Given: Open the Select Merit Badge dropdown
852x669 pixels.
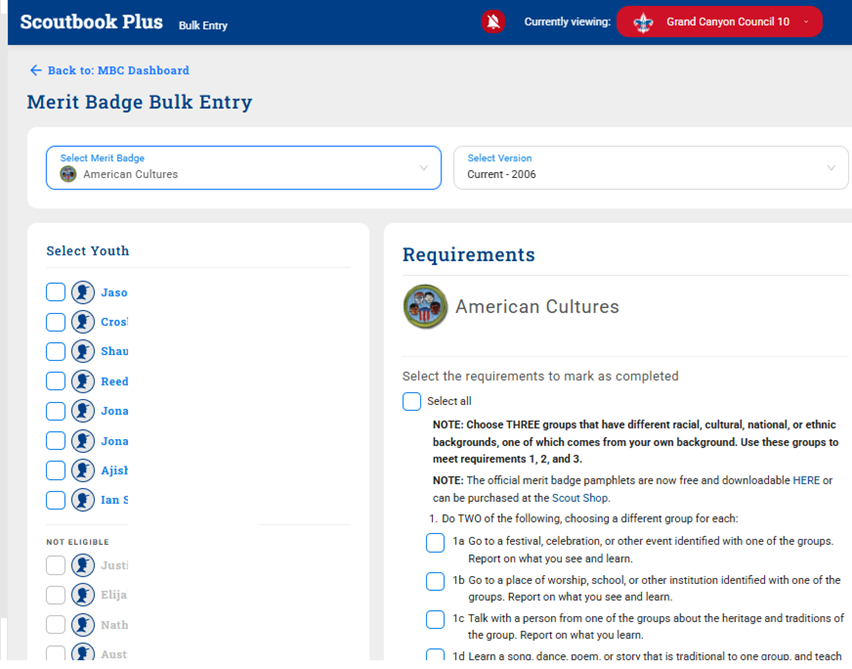Looking at the screenshot, I should (243, 167).
